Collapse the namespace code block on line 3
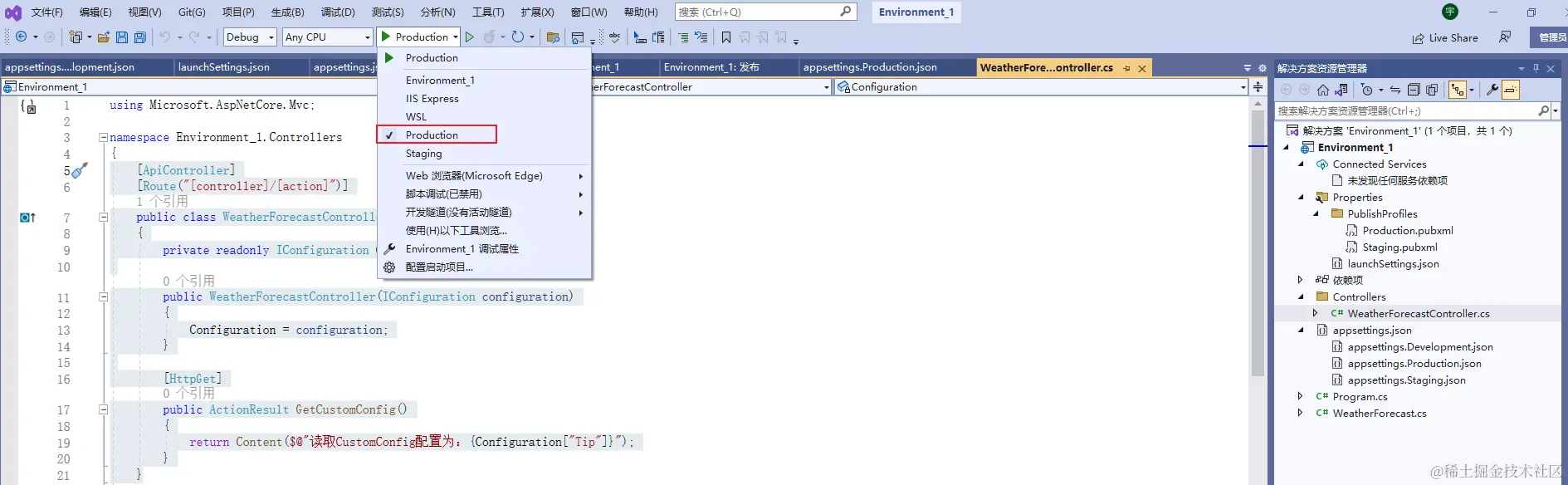 tap(103, 138)
